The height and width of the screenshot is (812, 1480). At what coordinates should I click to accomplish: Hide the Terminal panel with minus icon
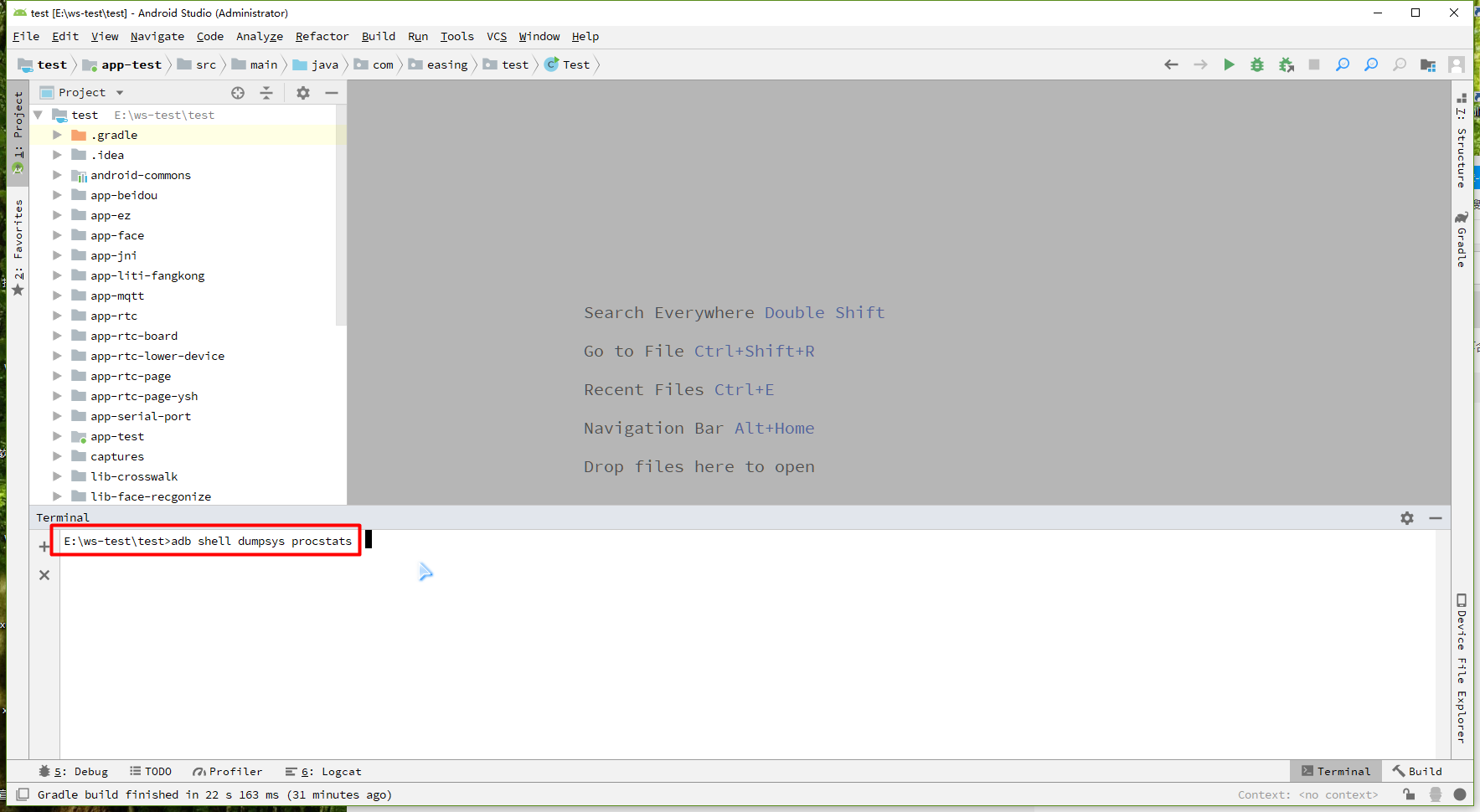coord(1436,518)
